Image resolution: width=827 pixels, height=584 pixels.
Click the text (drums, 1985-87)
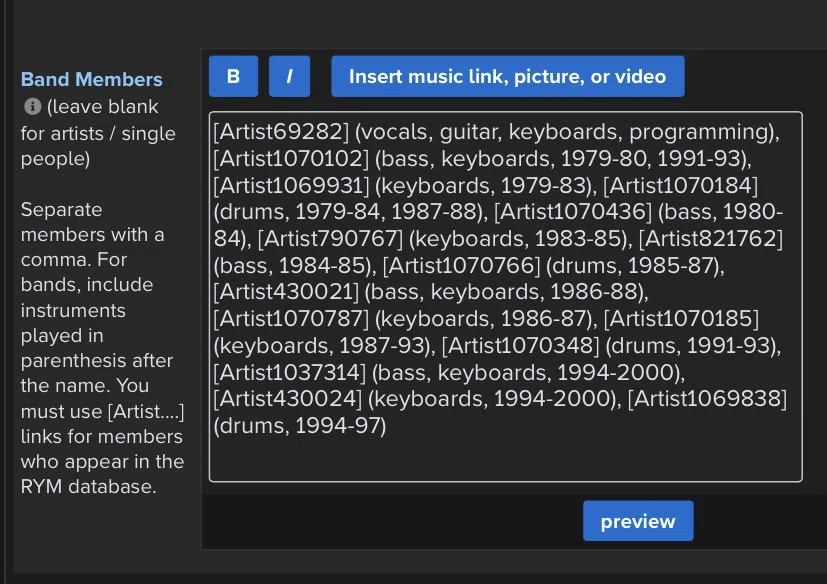[632, 266]
